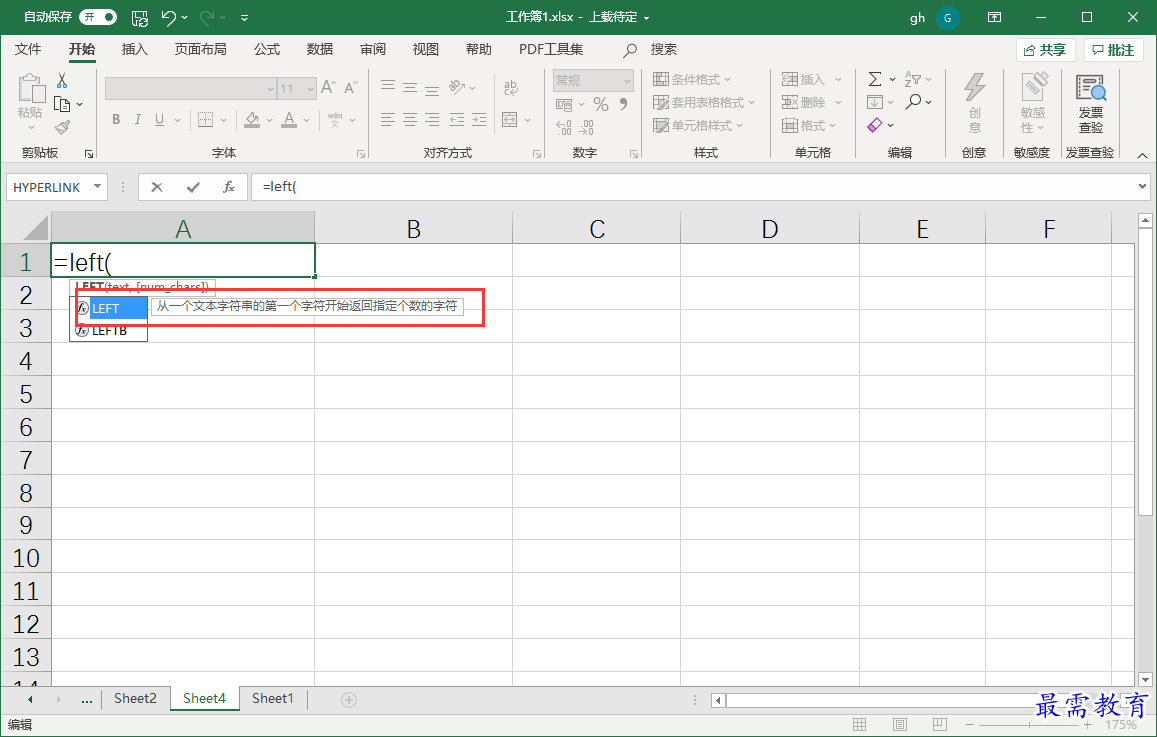The width and height of the screenshot is (1157, 737).
Task: Open the 单元格样式 dropdown
Action: pyautogui.click(x=698, y=125)
